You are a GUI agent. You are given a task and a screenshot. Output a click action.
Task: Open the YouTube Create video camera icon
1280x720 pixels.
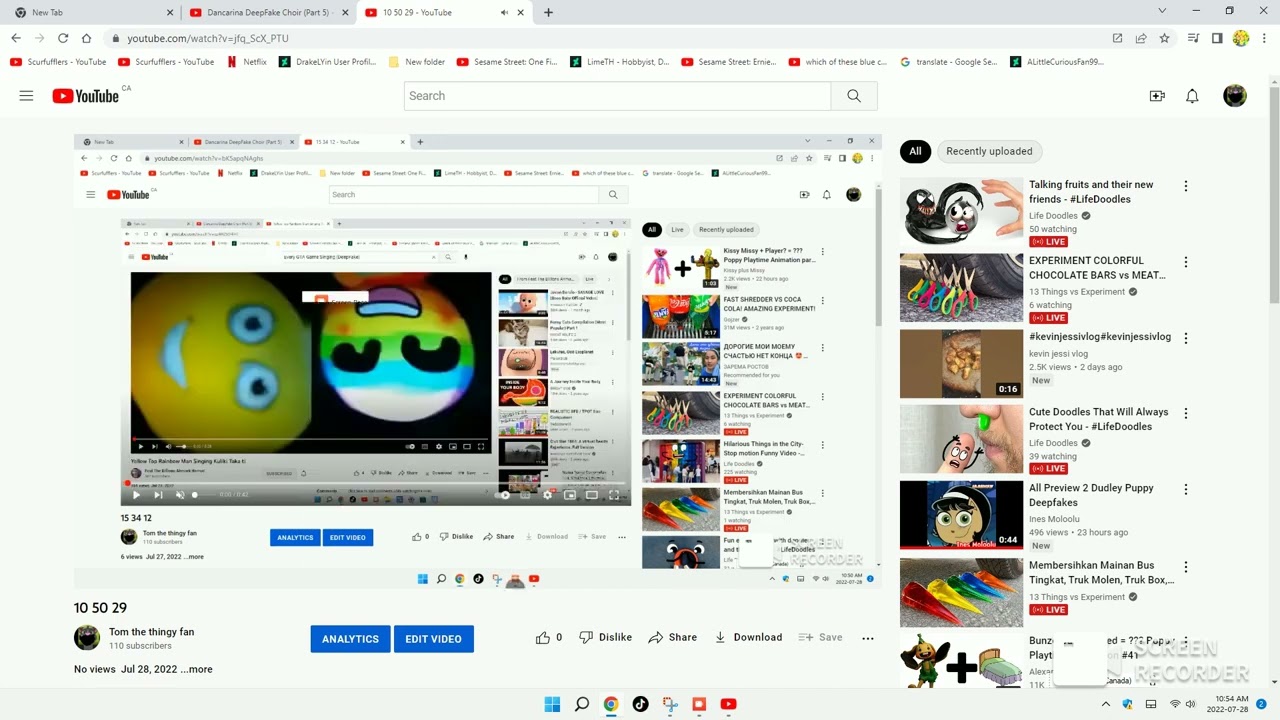(1157, 96)
